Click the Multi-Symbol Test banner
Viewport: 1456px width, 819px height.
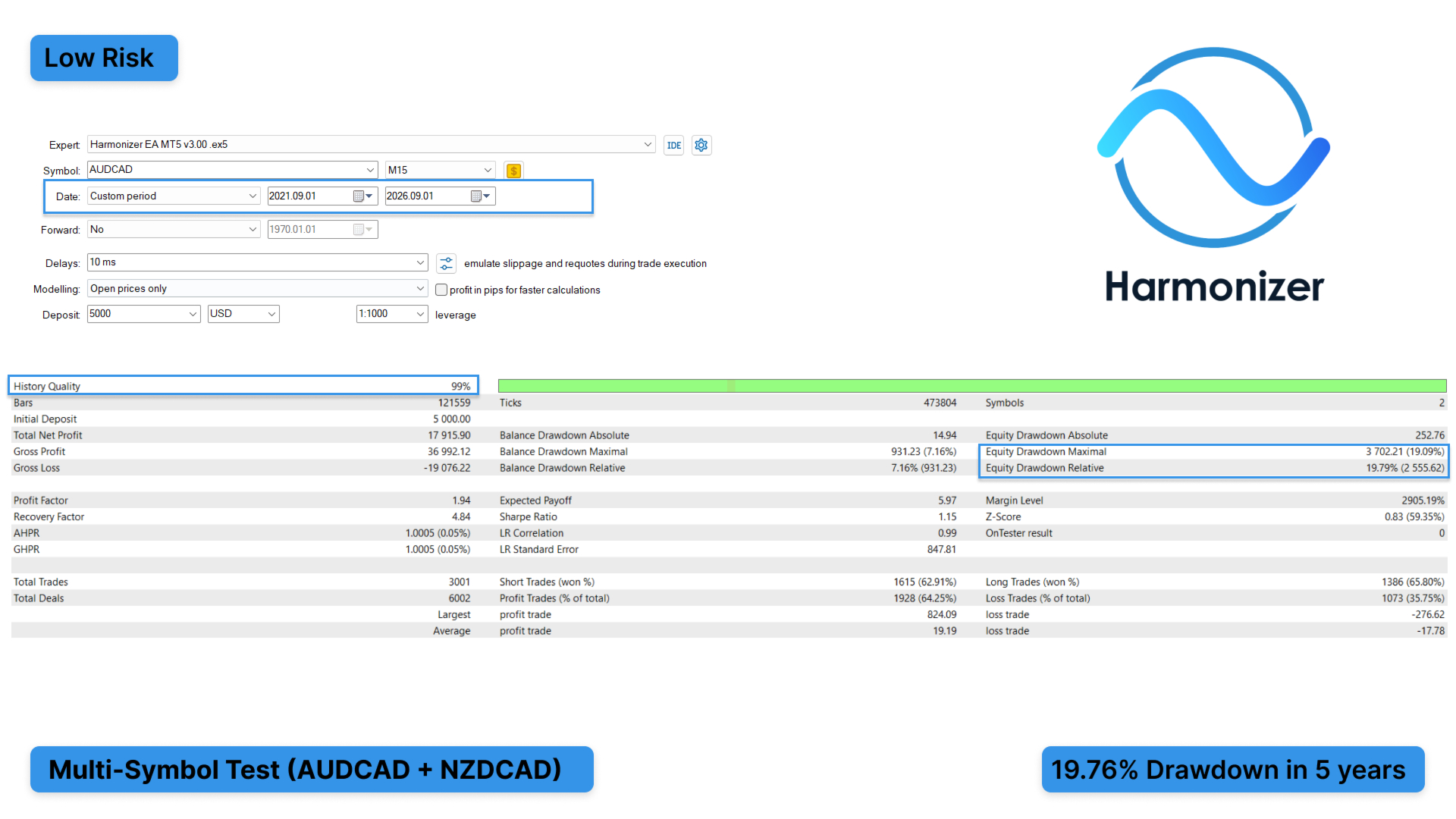312,770
